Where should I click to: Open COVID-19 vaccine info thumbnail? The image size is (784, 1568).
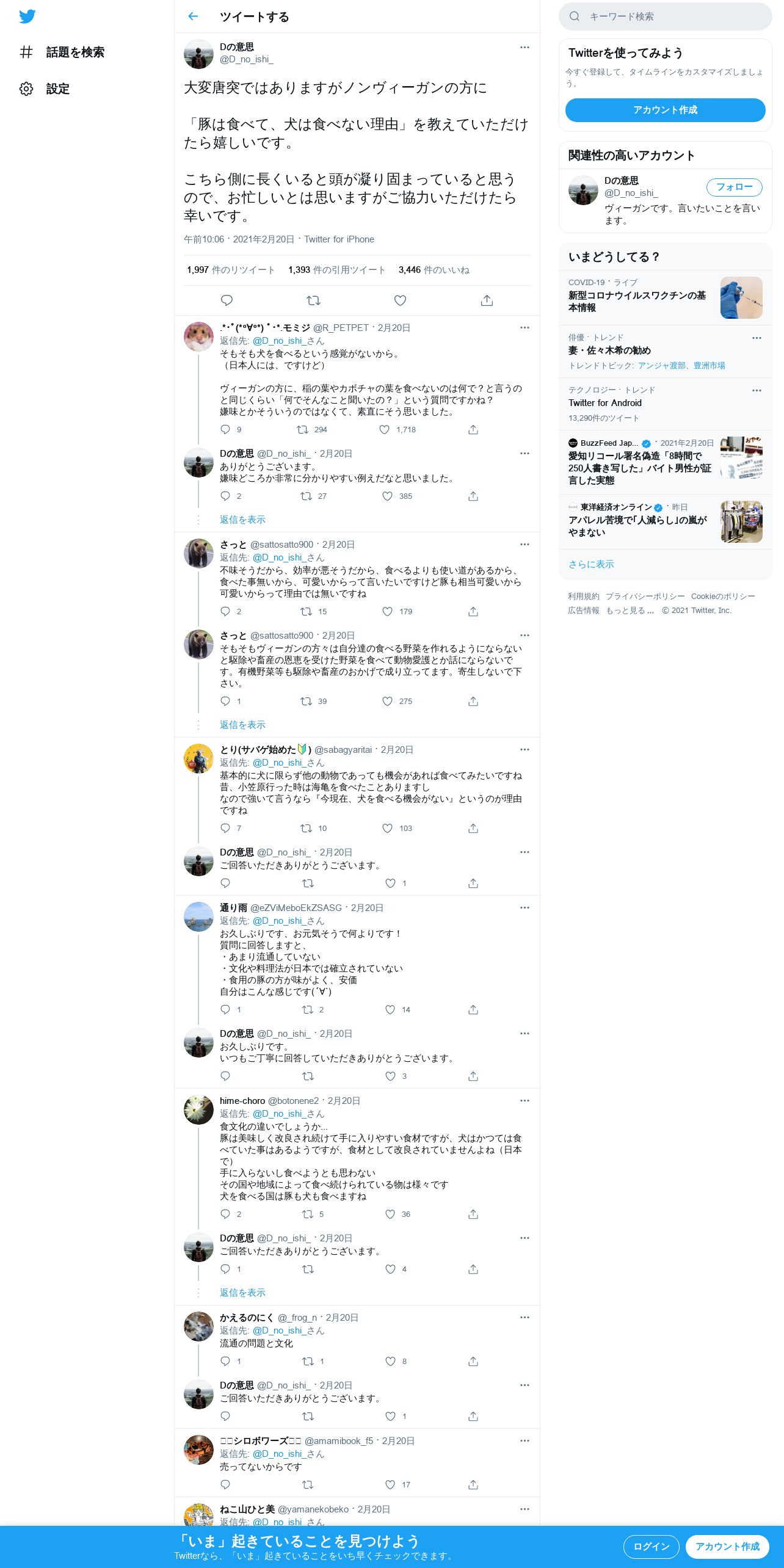pyautogui.click(x=741, y=297)
